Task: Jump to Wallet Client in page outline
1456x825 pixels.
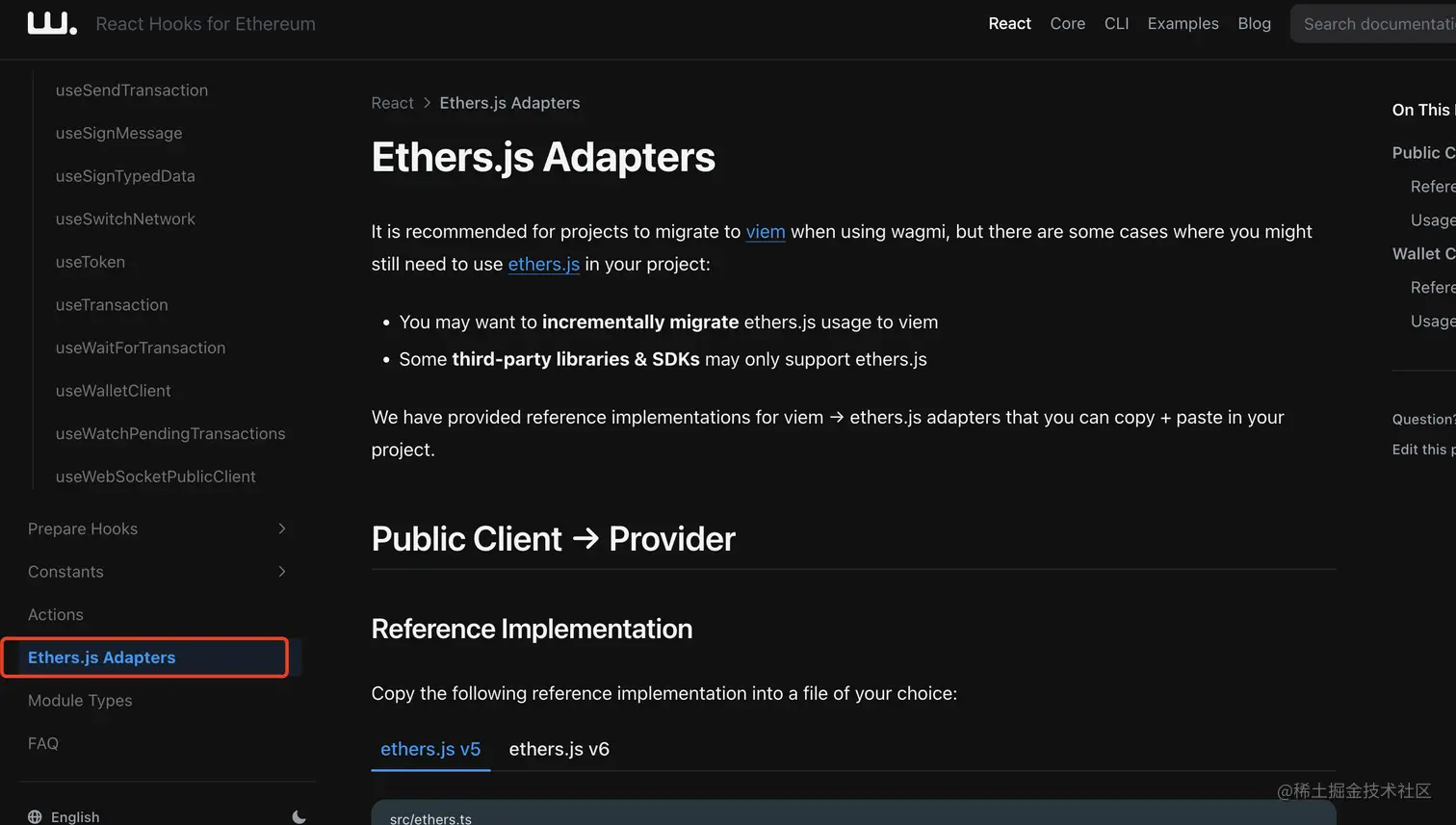Action: (x=1423, y=254)
